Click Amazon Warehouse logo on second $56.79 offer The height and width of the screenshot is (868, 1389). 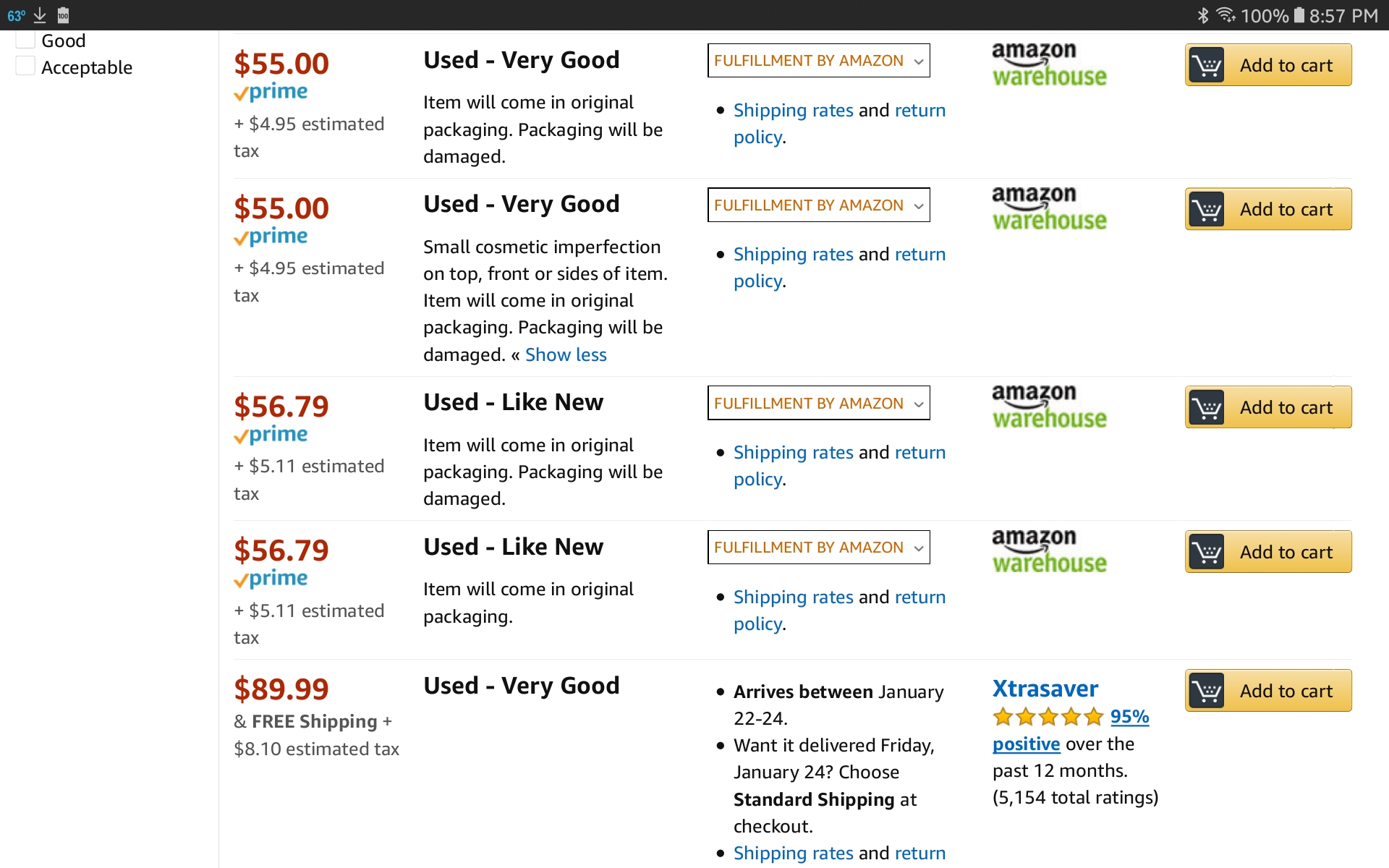tap(1048, 551)
